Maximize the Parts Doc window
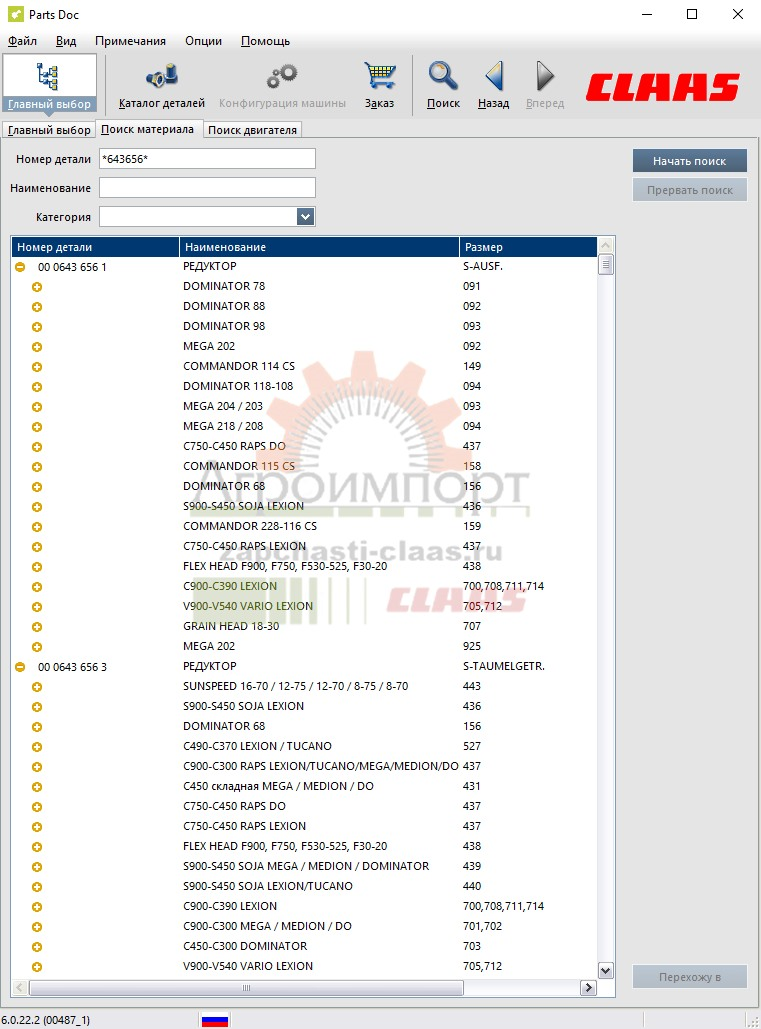Viewport: 761px width, 1029px height. pos(691,14)
